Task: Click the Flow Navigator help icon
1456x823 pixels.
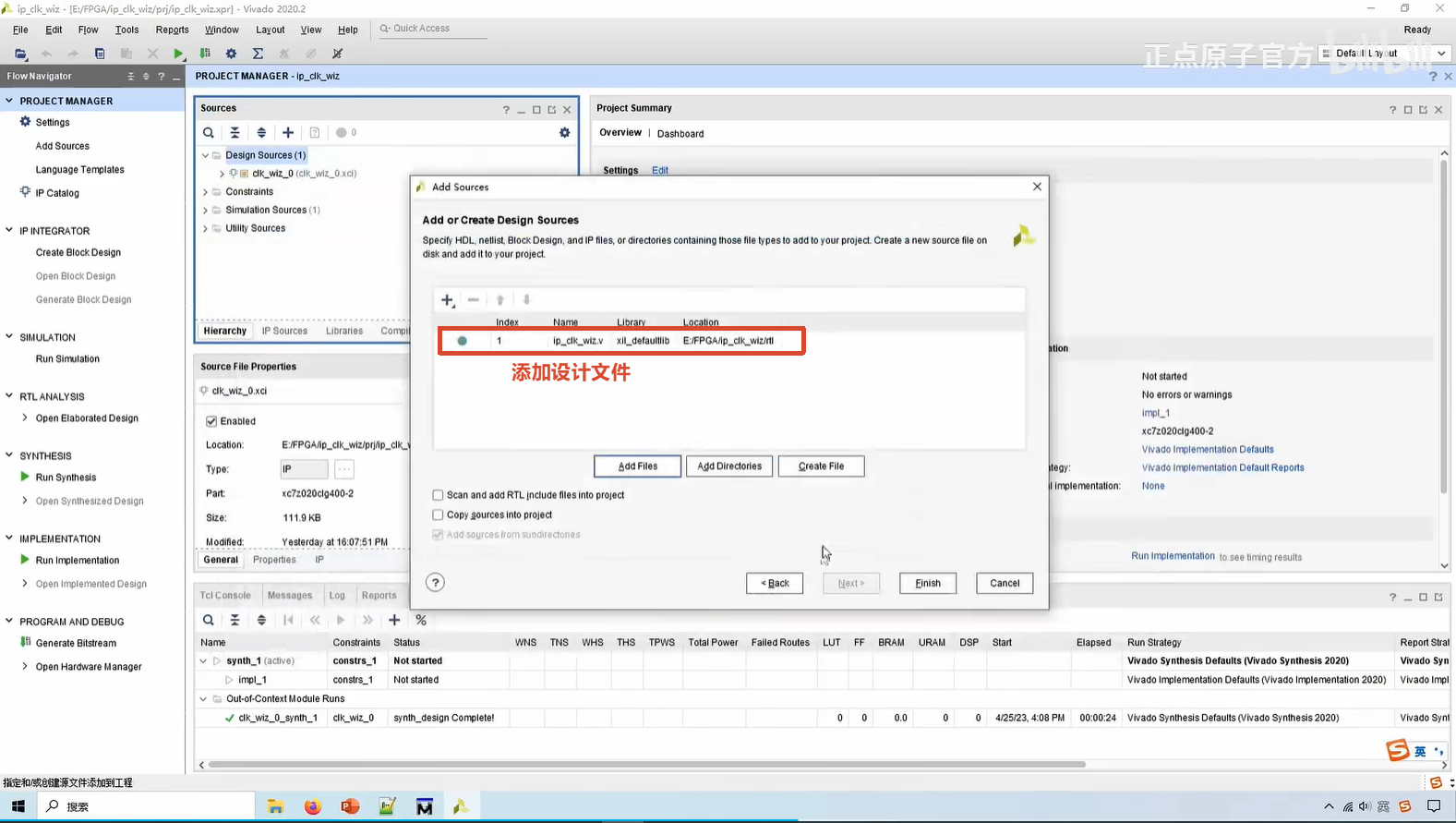Action: coord(161,77)
